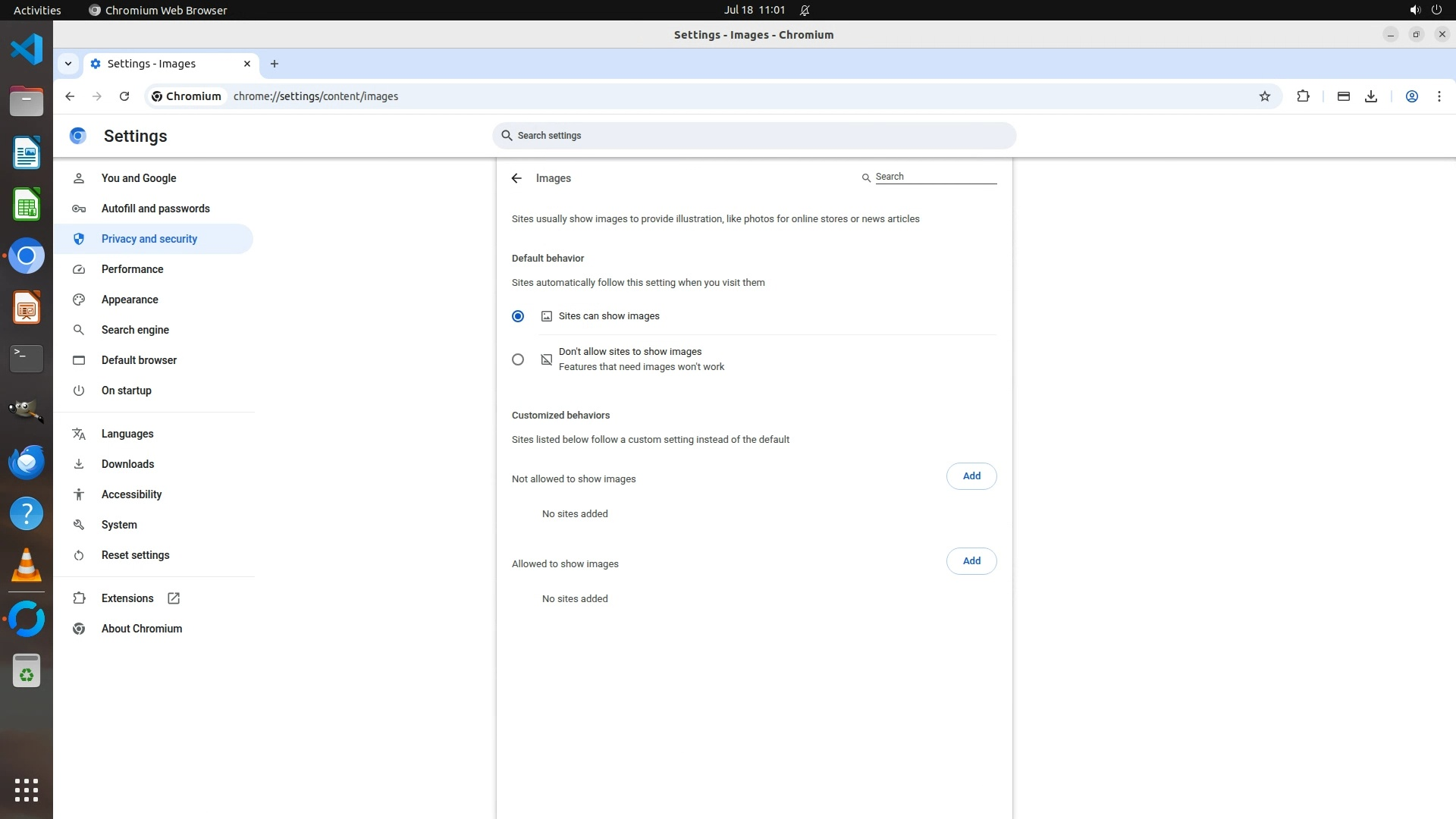This screenshot has width=1456, height=819.
Task: Open the Extensions puzzle icon in toolbar
Action: [1303, 96]
